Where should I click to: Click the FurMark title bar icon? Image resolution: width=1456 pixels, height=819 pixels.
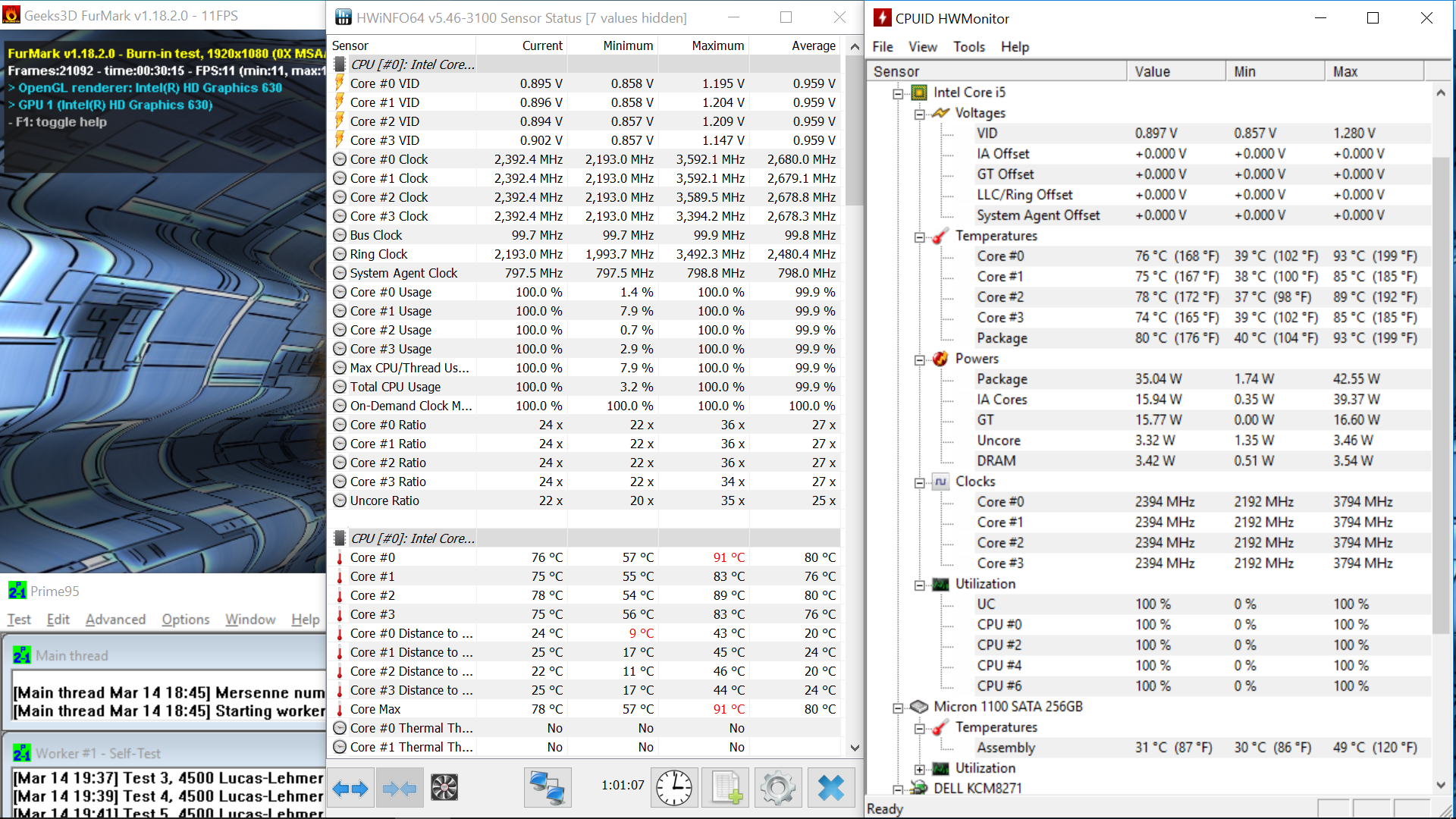tap(11, 14)
